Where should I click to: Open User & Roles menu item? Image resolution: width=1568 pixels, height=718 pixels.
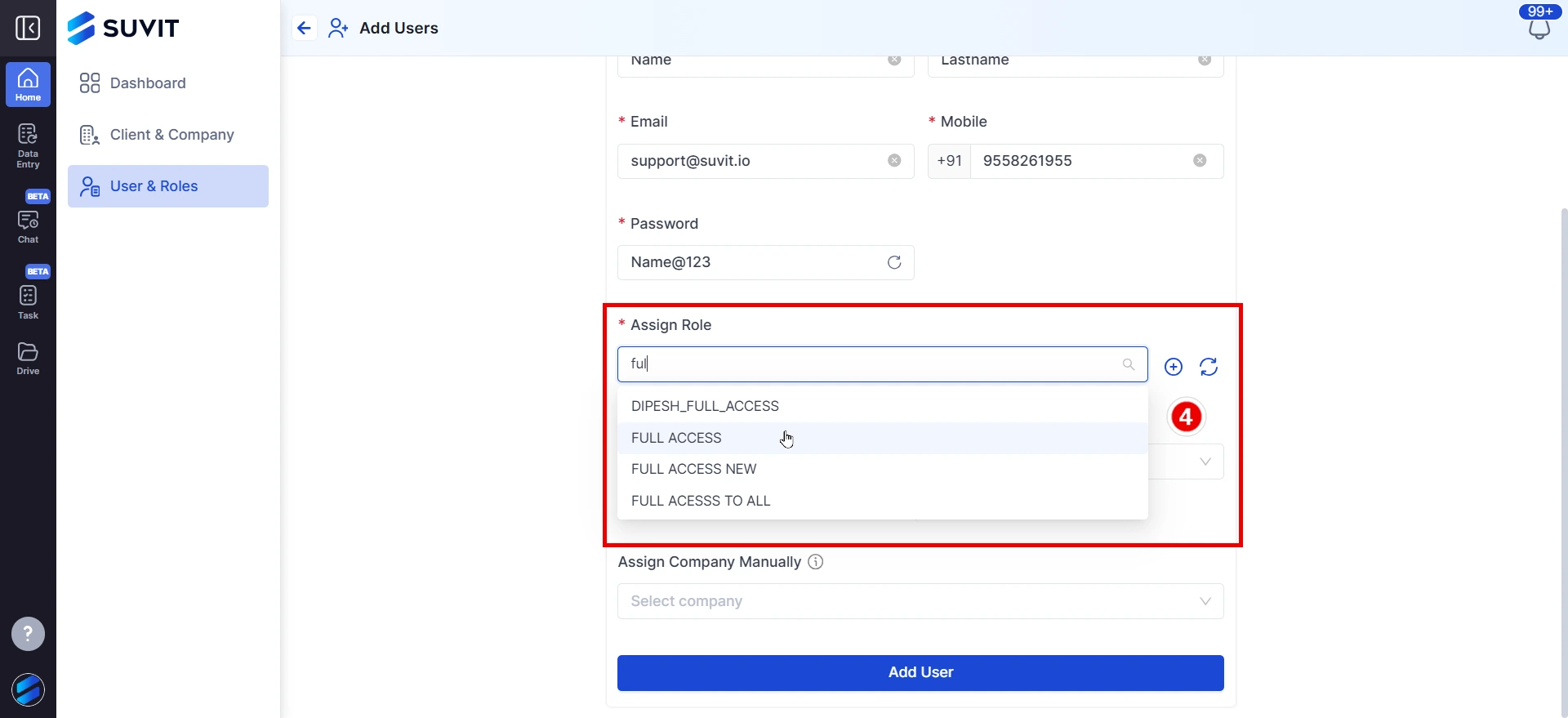168,186
